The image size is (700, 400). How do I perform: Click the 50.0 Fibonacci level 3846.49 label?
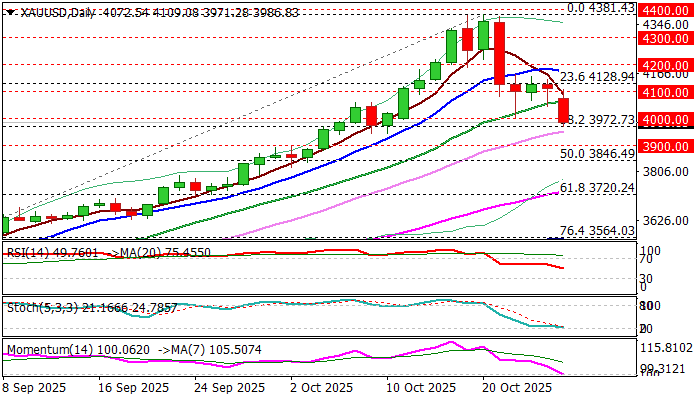pyautogui.click(x=597, y=154)
